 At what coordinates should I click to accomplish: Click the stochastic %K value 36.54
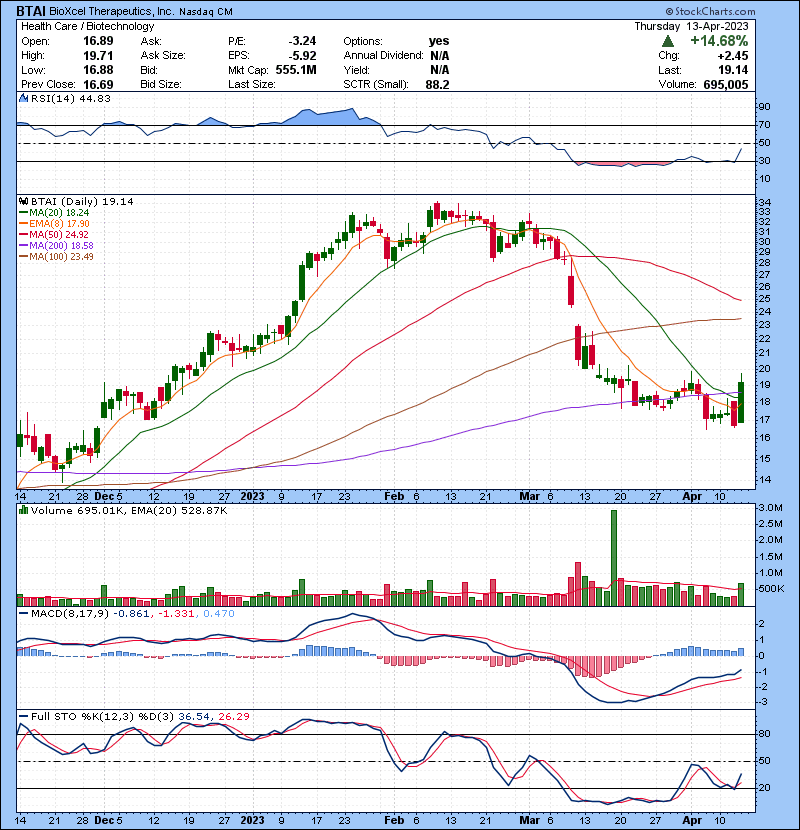point(194,717)
